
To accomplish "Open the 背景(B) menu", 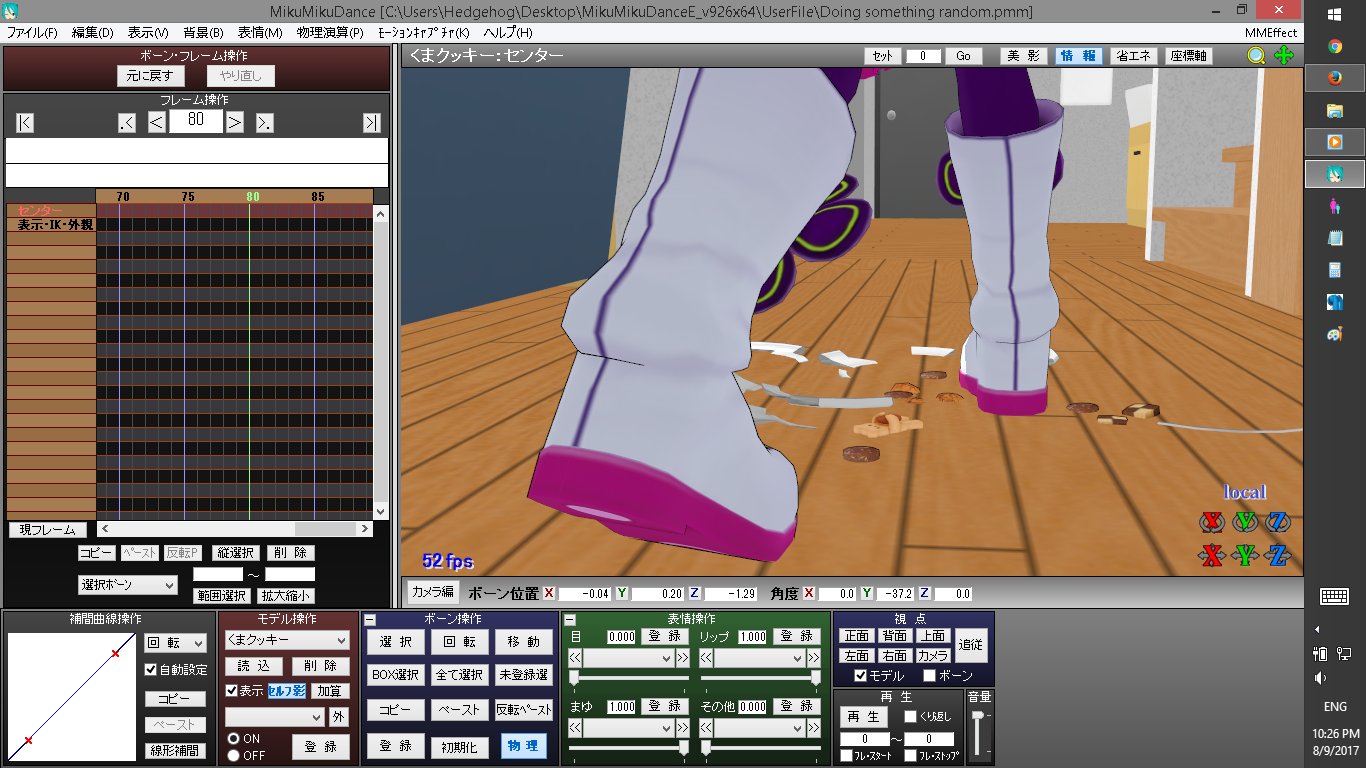I will [203, 33].
